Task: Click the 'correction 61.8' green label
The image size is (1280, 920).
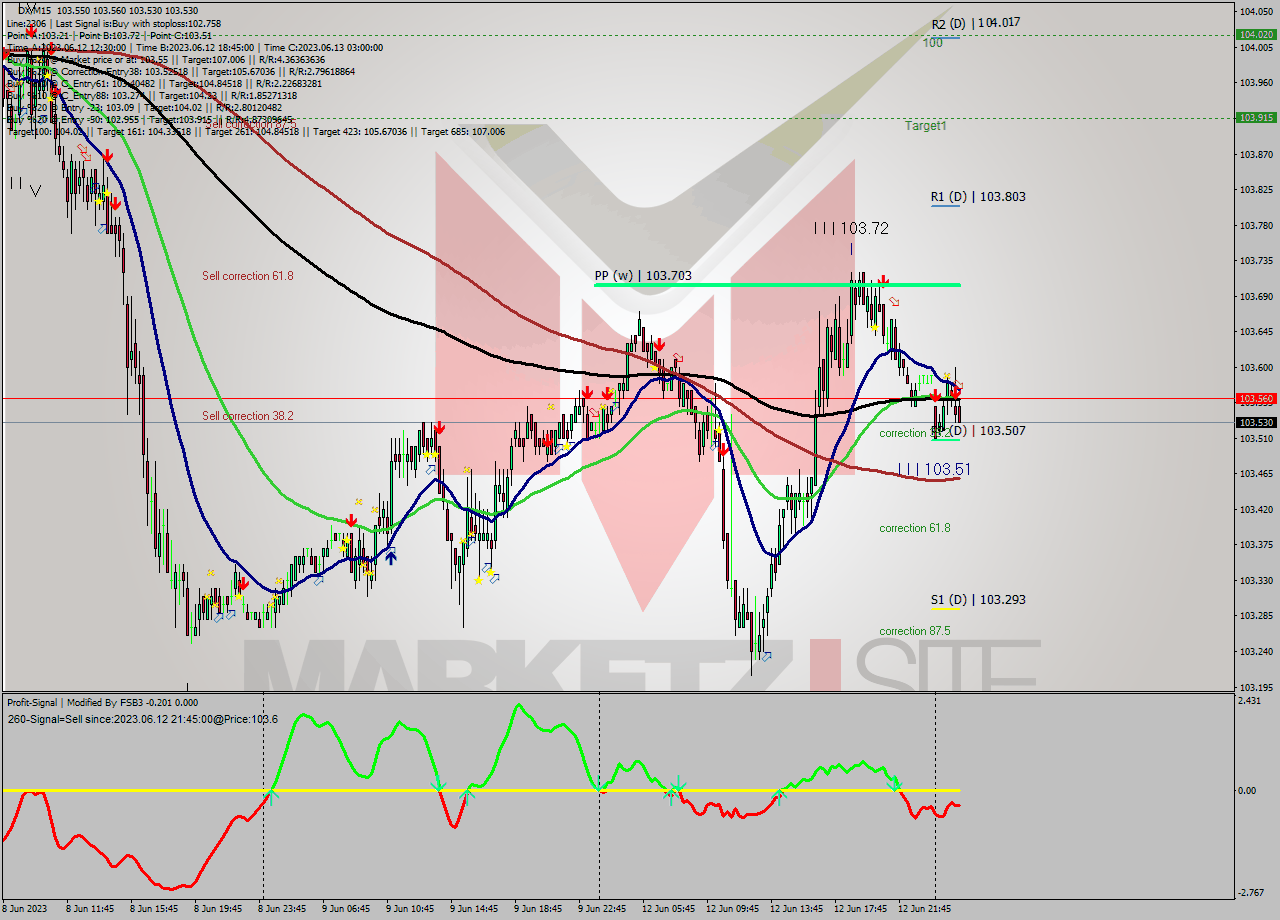Action: point(915,528)
